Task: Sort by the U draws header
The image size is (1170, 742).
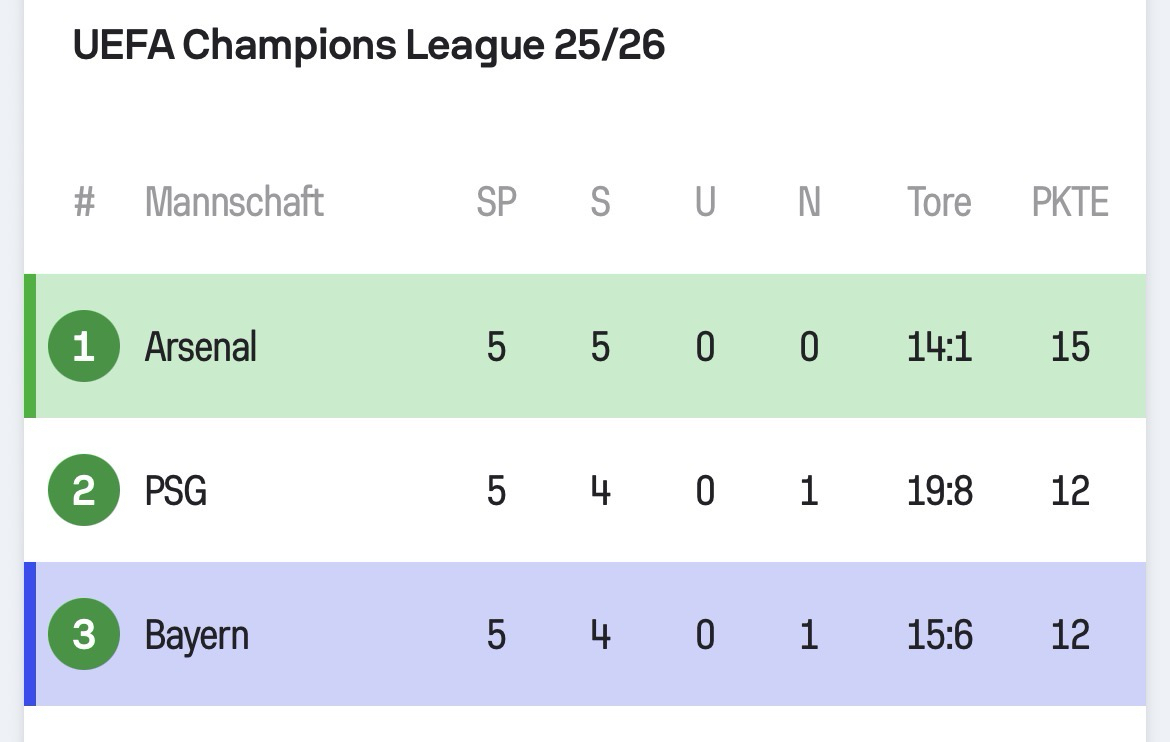Action: point(705,202)
